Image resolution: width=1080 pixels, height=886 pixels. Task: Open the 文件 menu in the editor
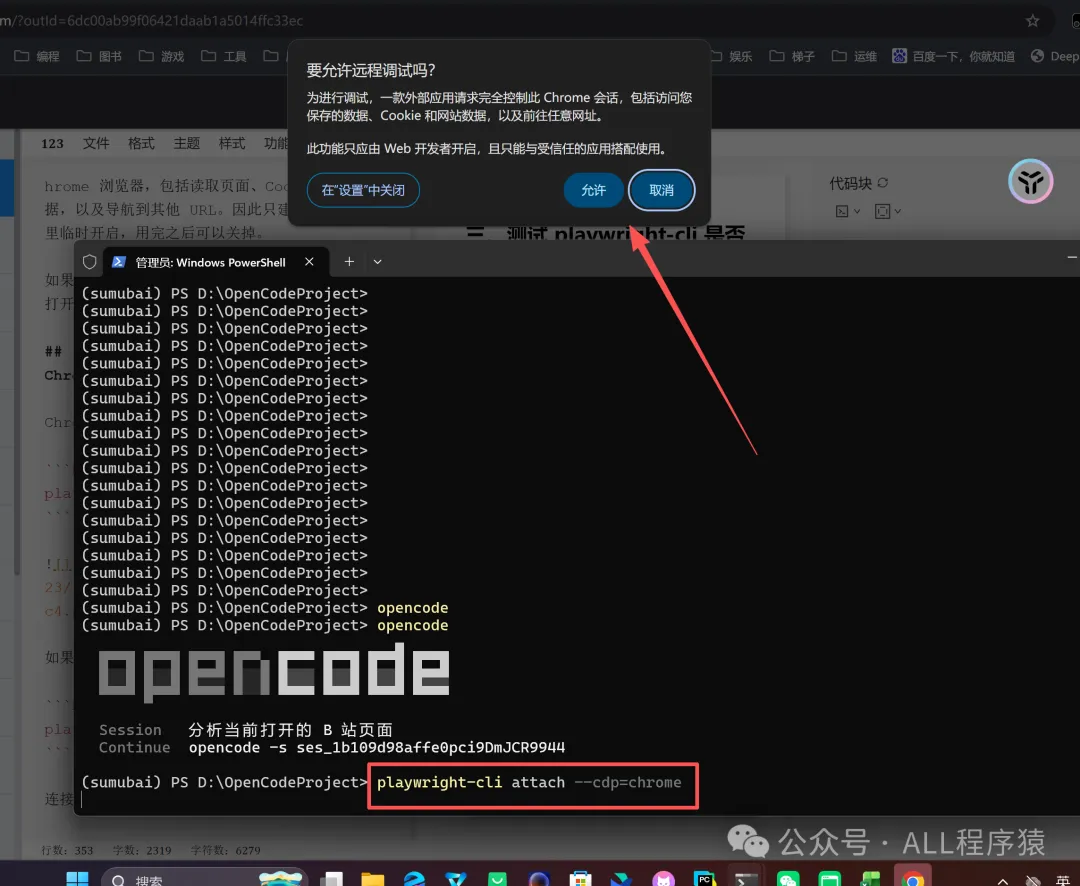96,143
